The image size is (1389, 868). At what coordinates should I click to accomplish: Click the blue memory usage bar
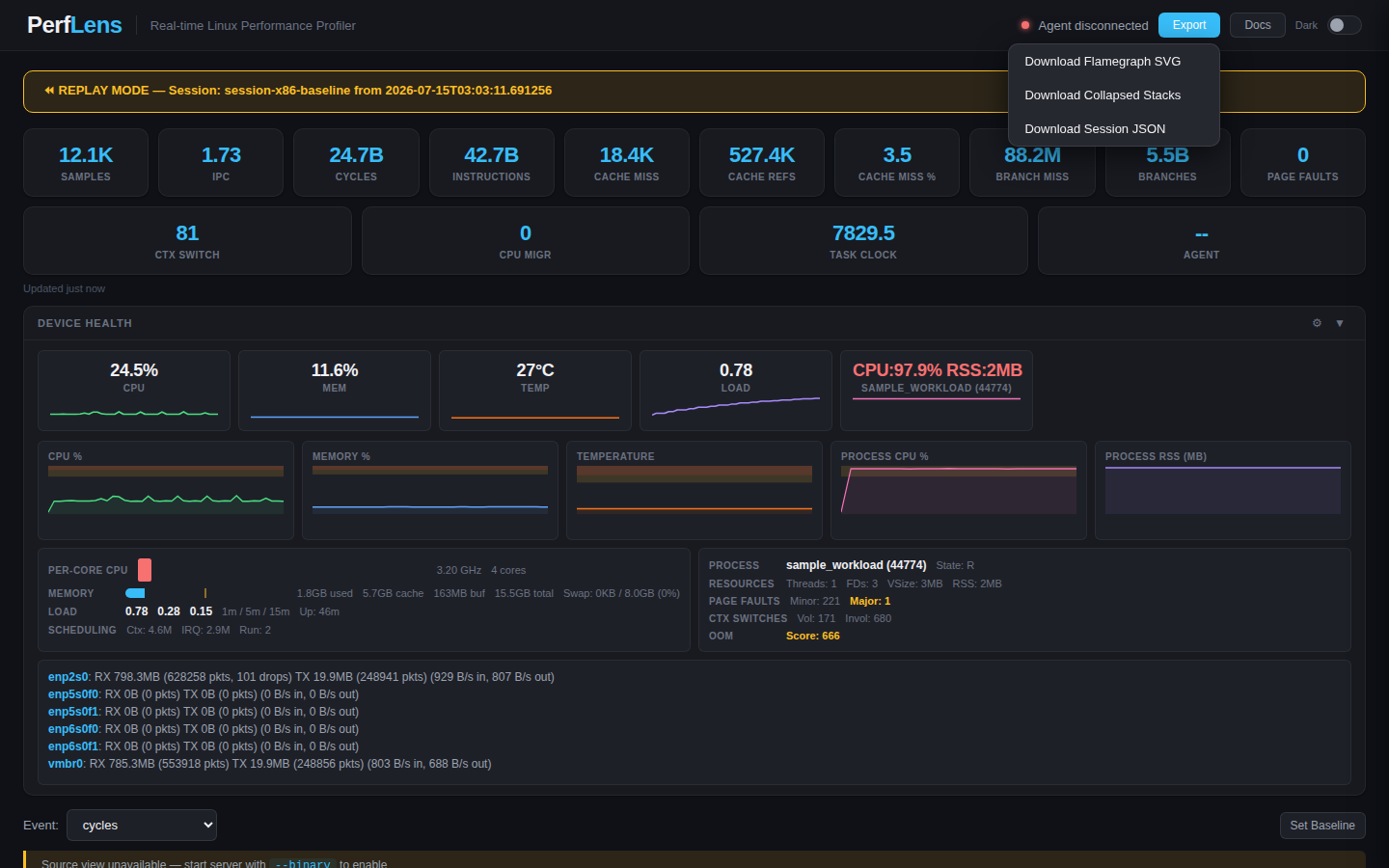(x=135, y=593)
